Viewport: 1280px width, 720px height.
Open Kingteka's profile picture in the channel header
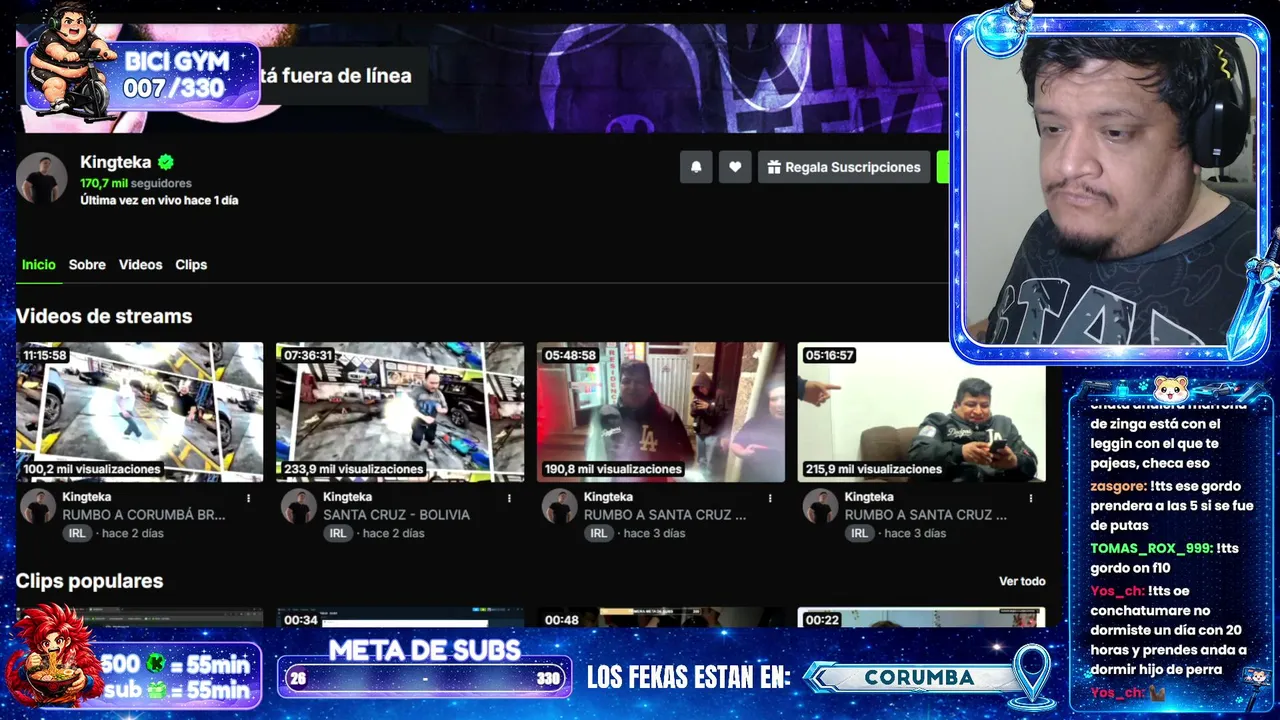[42, 179]
